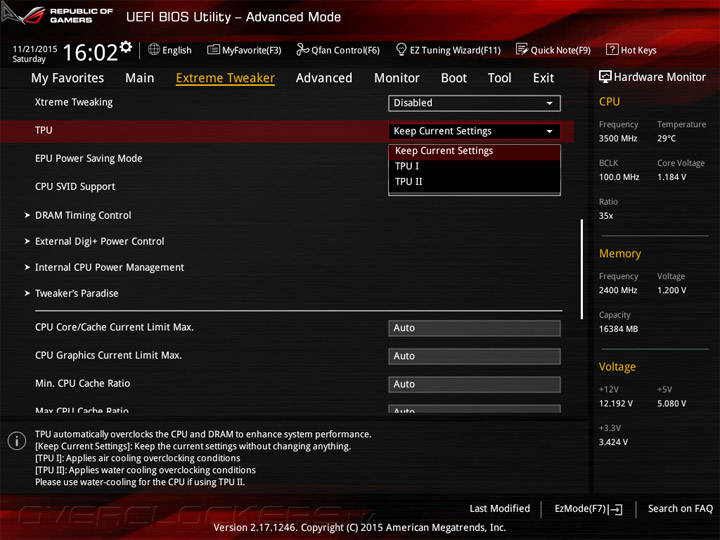Click Search on FAQ
This screenshot has width=720, height=540.
681,509
